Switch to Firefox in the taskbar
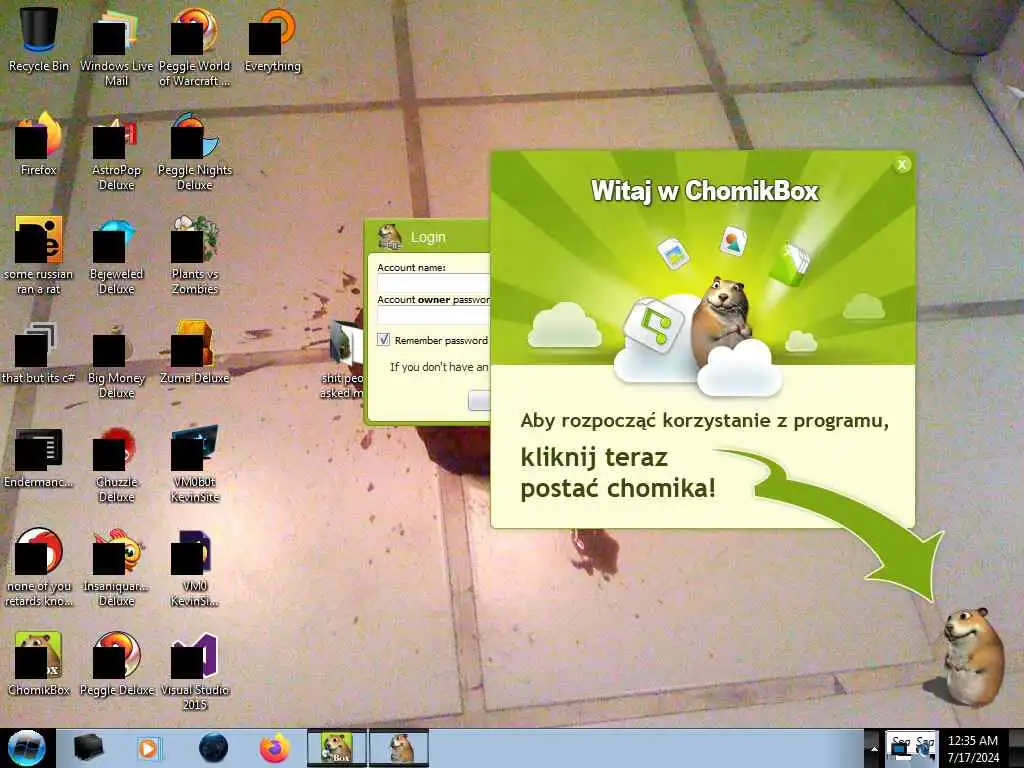Viewport: 1024px width, 768px height. tap(274, 748)
